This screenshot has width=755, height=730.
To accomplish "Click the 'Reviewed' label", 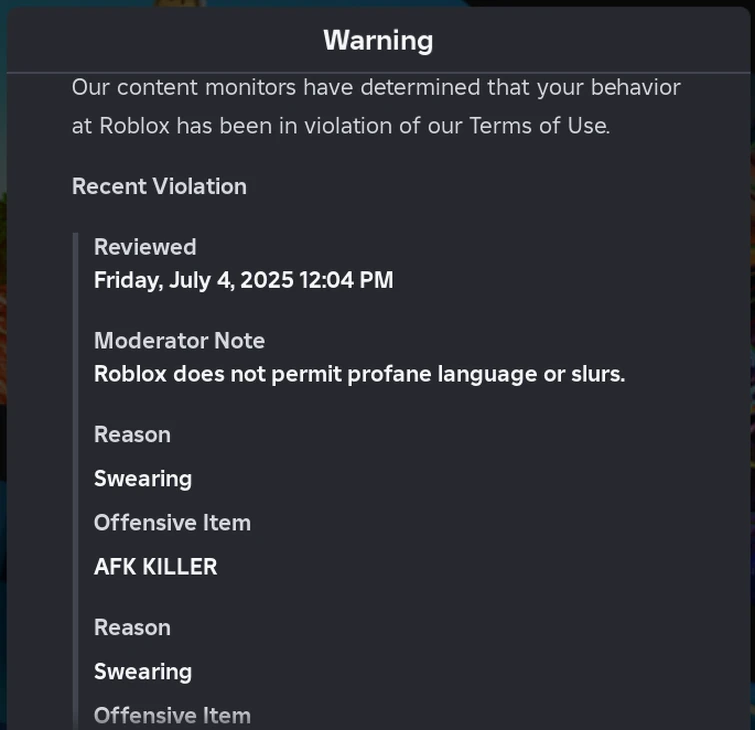I will [x=145, y=247].
